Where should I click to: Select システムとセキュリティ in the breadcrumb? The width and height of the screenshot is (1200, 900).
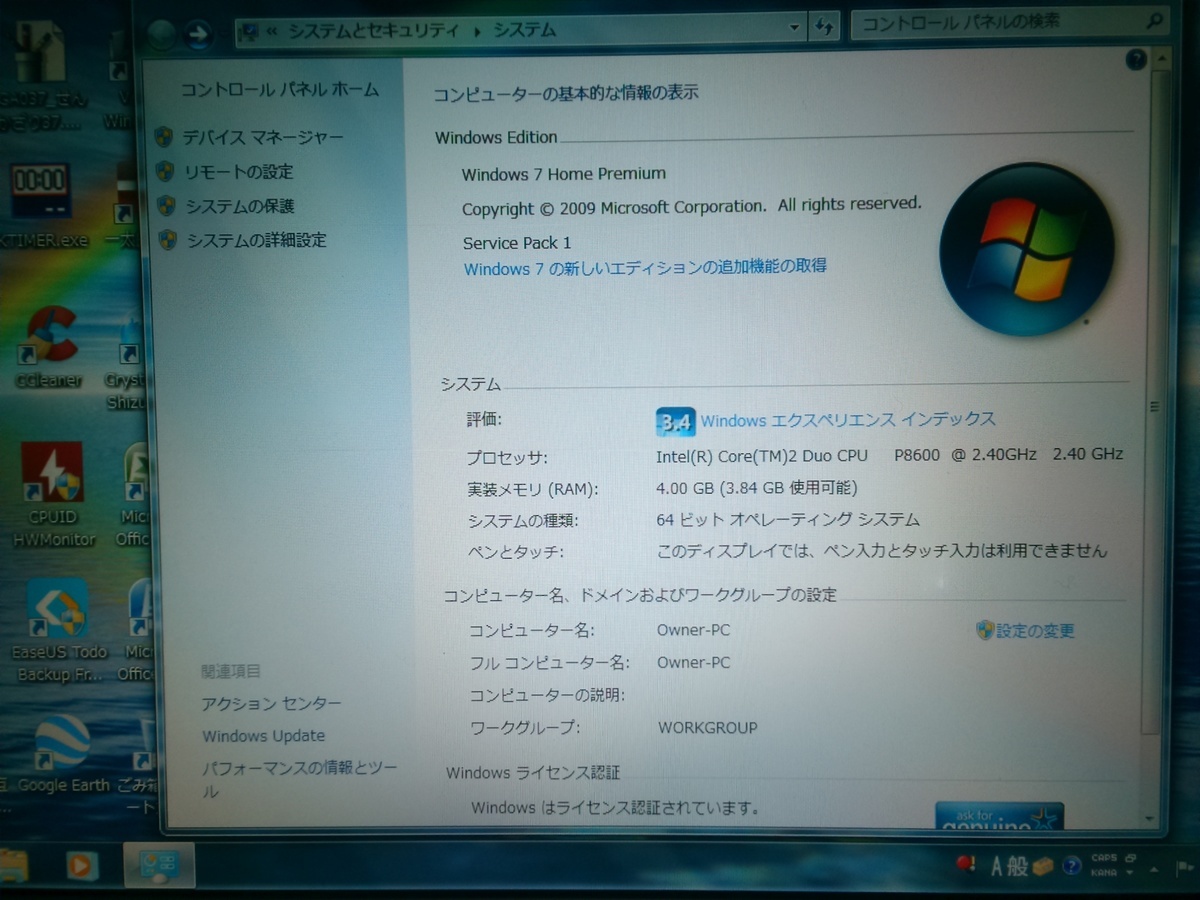[376, 31]
